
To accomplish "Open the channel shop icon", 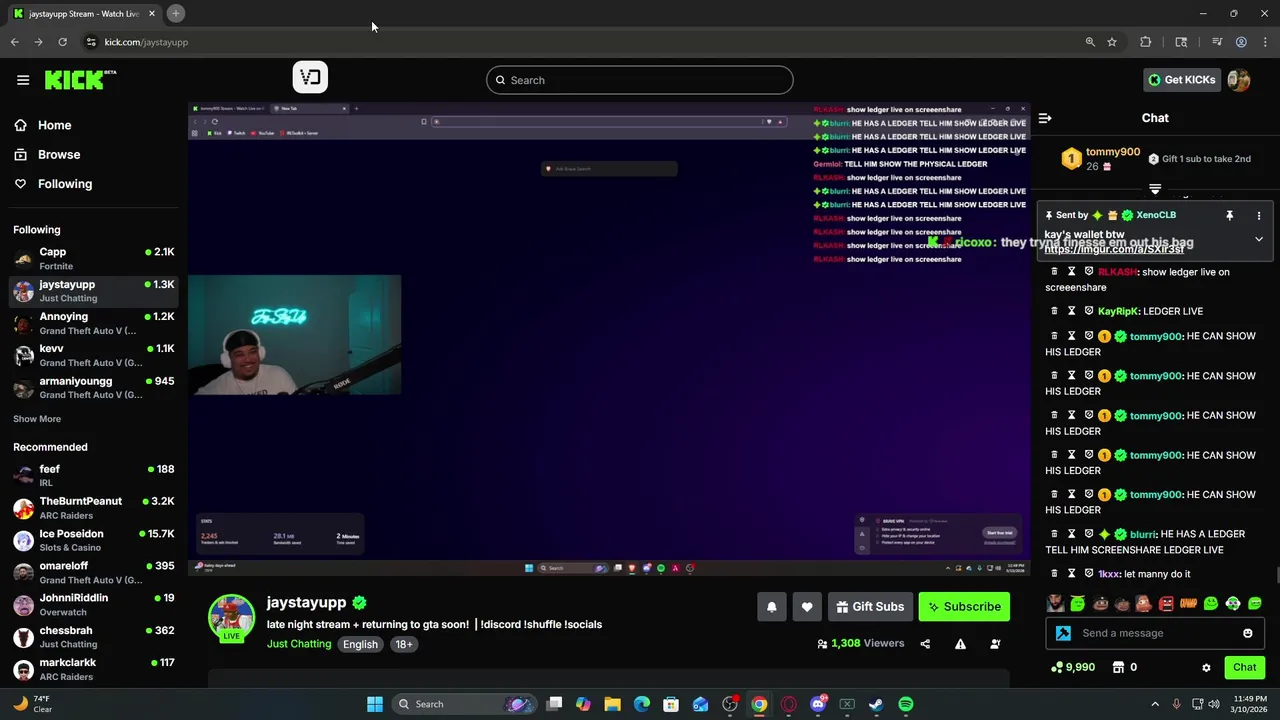I will coord(1118,667).
